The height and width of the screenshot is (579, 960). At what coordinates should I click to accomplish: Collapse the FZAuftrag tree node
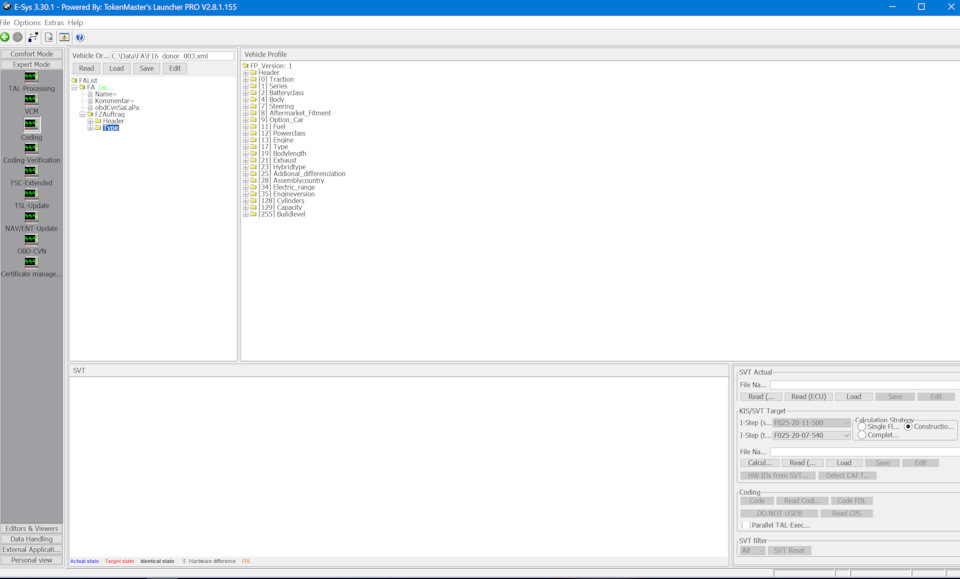pos(82,114)
